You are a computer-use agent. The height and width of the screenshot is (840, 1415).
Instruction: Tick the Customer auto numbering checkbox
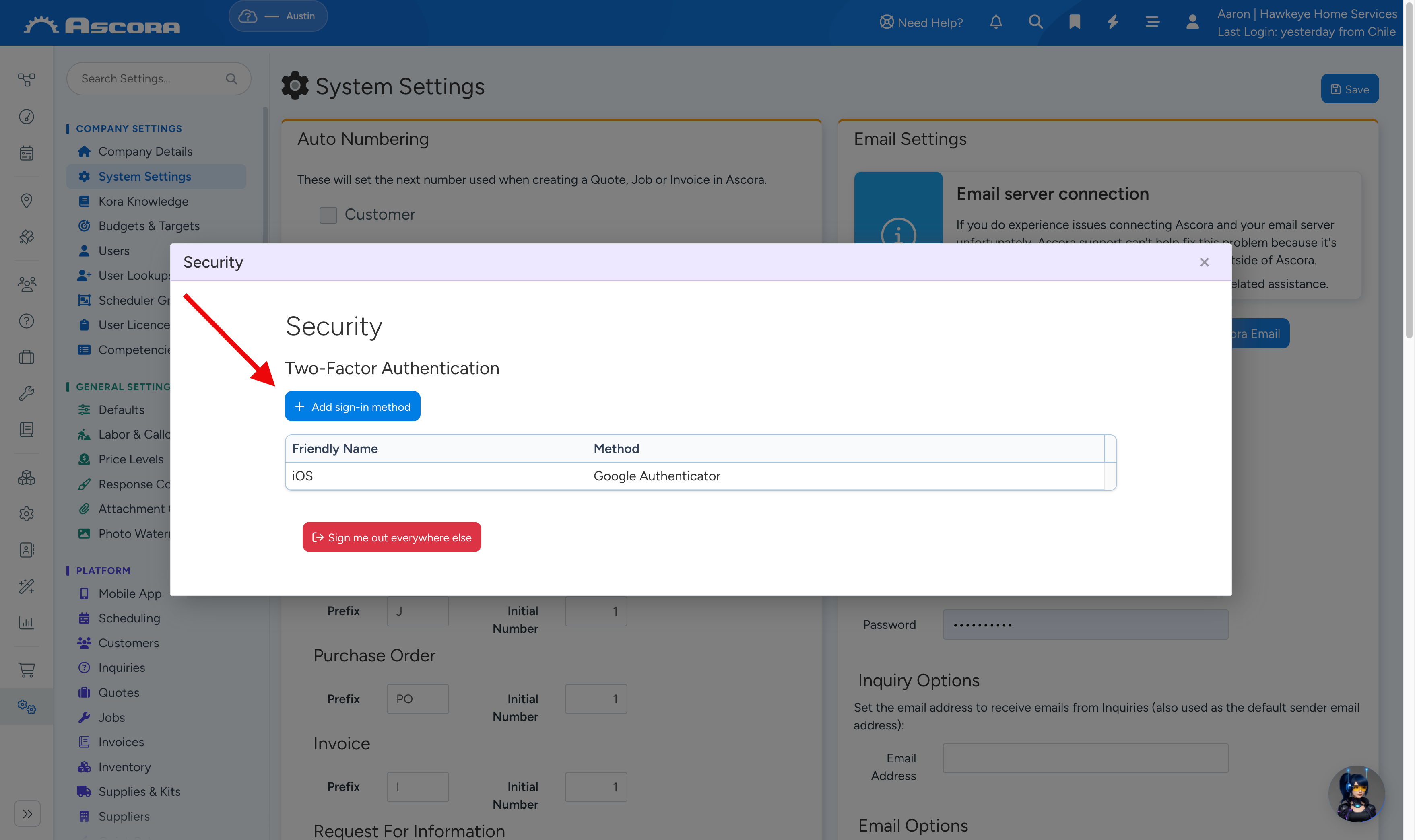[x=328, y=215]
